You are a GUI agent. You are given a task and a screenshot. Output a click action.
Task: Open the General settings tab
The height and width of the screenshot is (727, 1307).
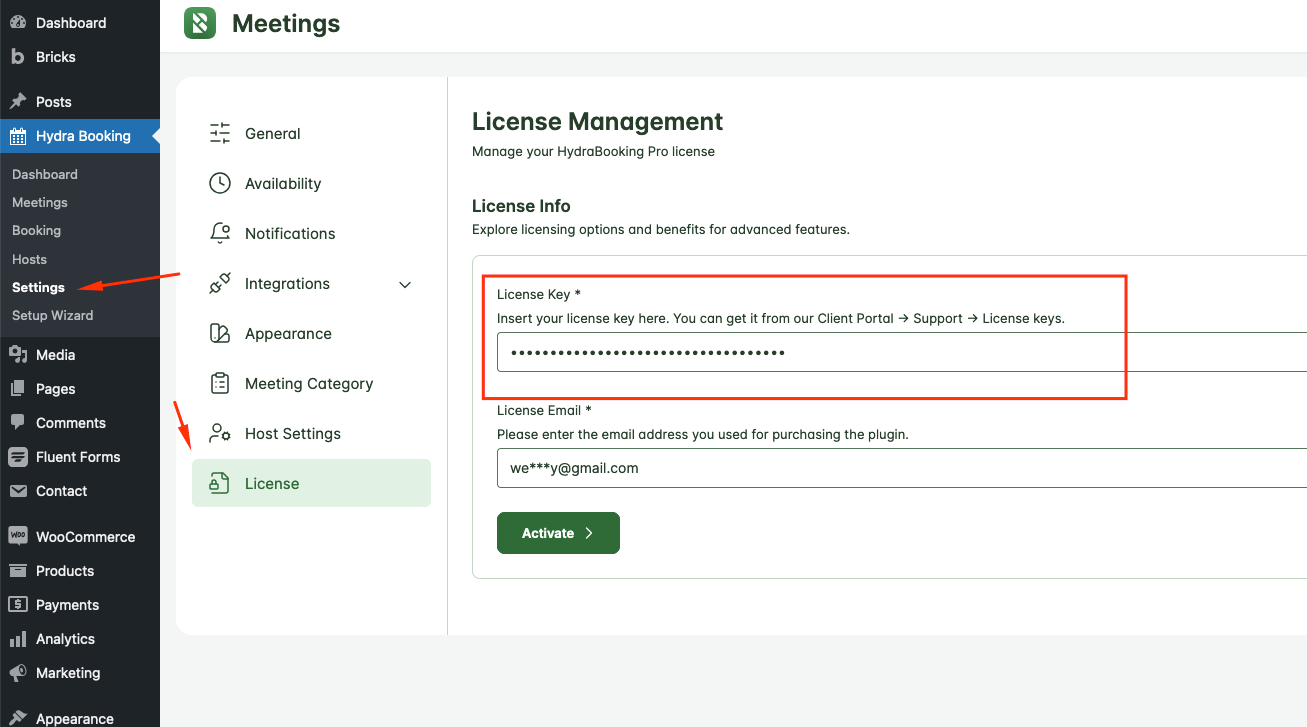coord(311,134)
